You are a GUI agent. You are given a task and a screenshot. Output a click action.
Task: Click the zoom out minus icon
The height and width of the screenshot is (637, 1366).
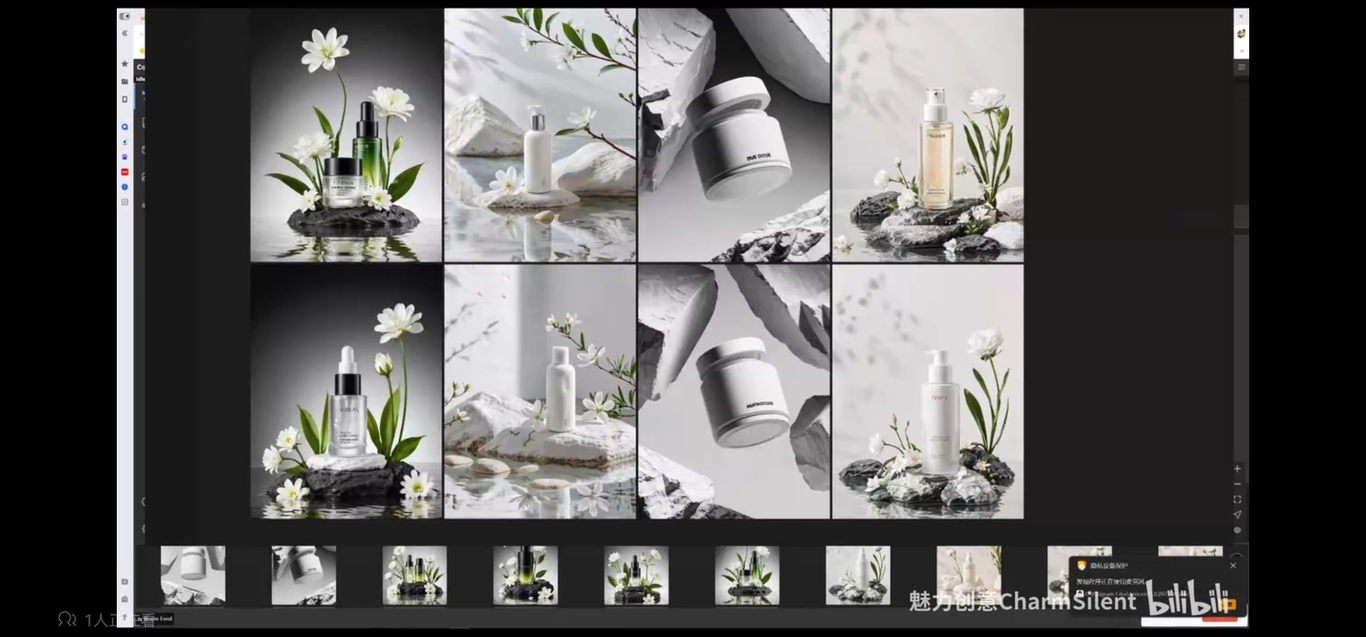click(1237, 484)
